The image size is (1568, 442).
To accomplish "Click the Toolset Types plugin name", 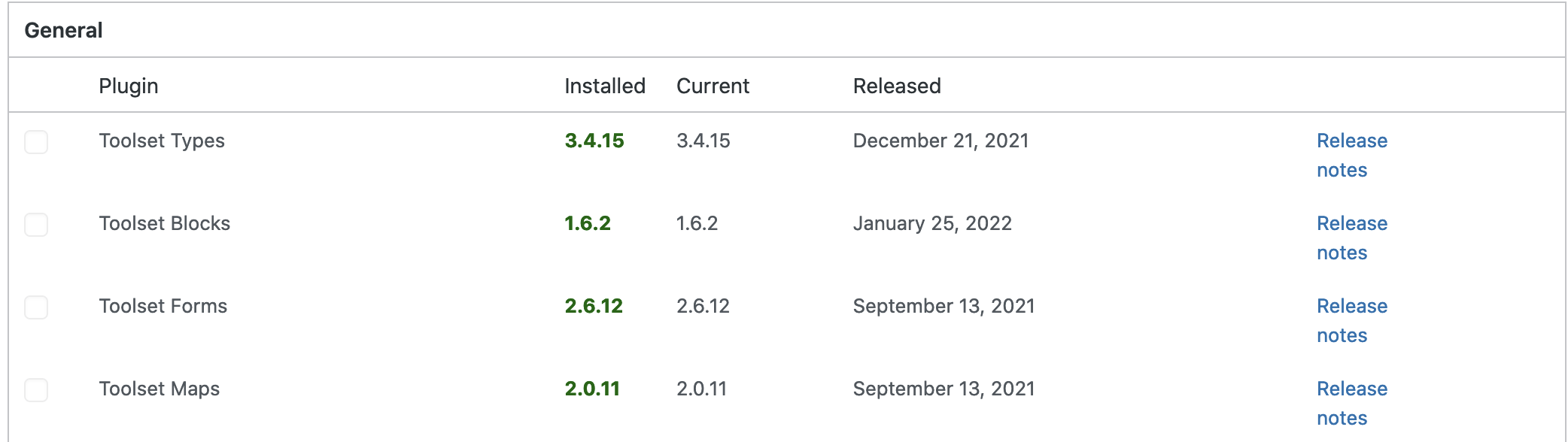I will 162,141.
